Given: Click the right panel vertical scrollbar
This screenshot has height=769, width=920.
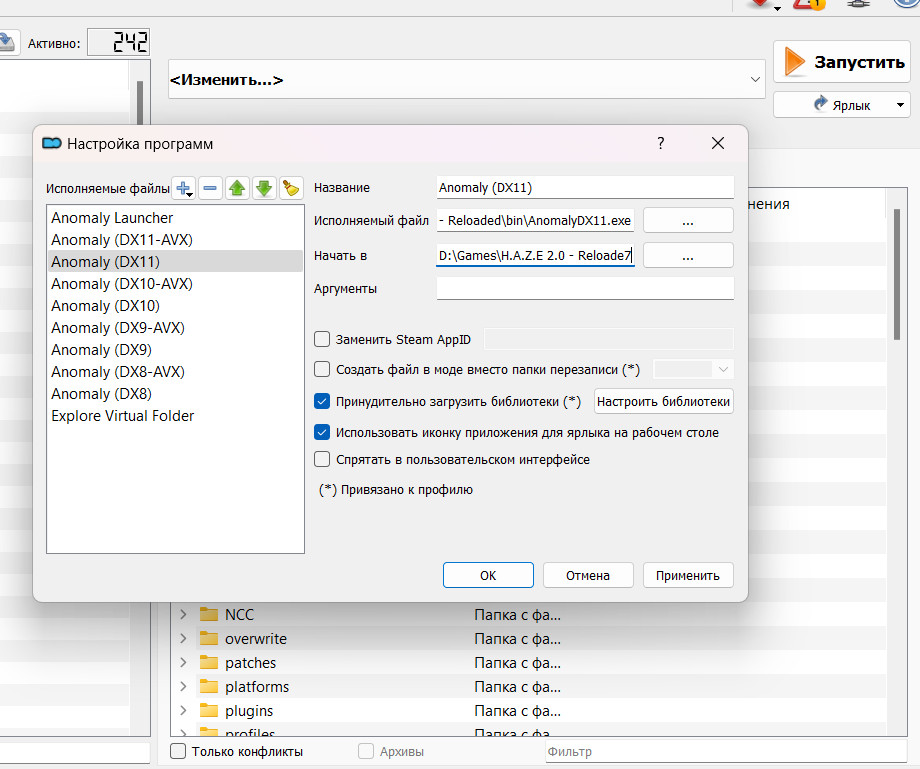Looking at the screenshot, I should coord(897,274).
